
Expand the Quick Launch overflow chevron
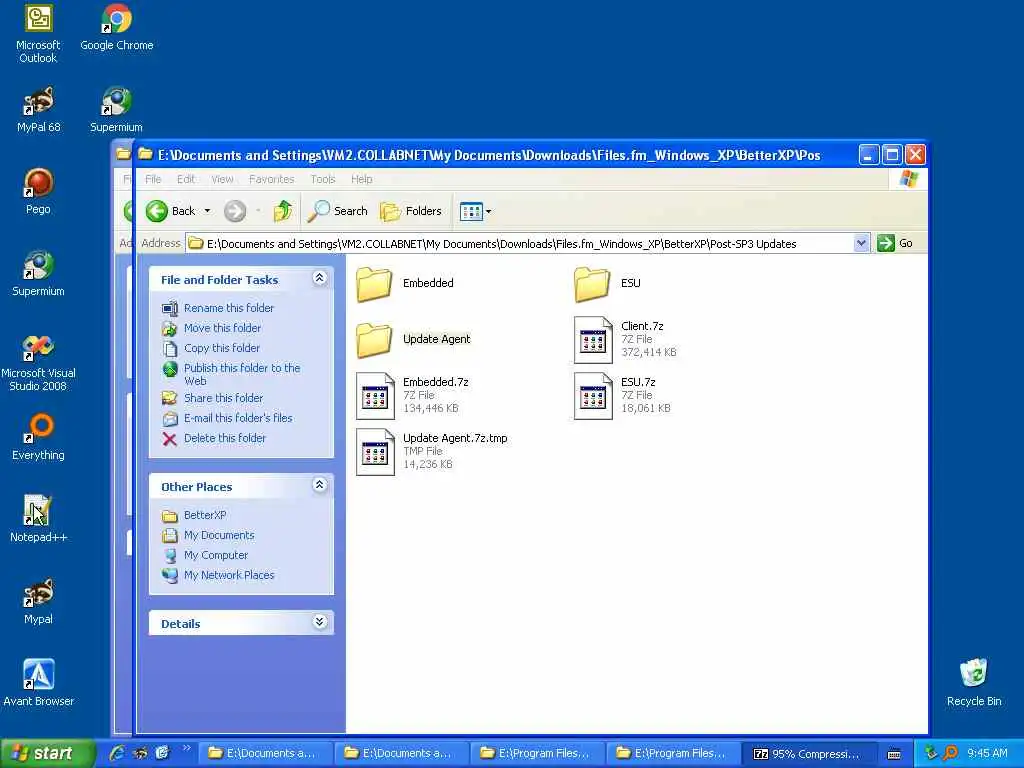[x=186, y=748]
